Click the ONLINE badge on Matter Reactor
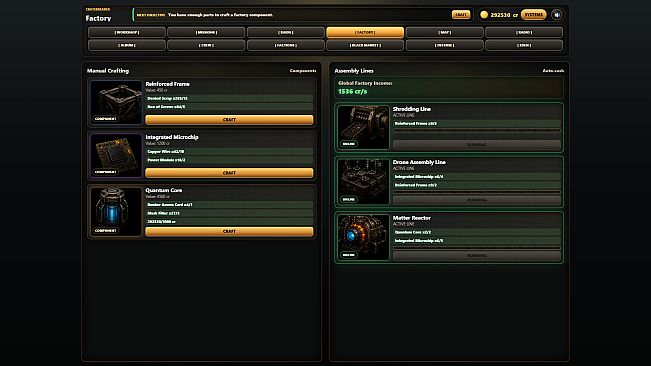651x366 pixels. click(349, 255)
